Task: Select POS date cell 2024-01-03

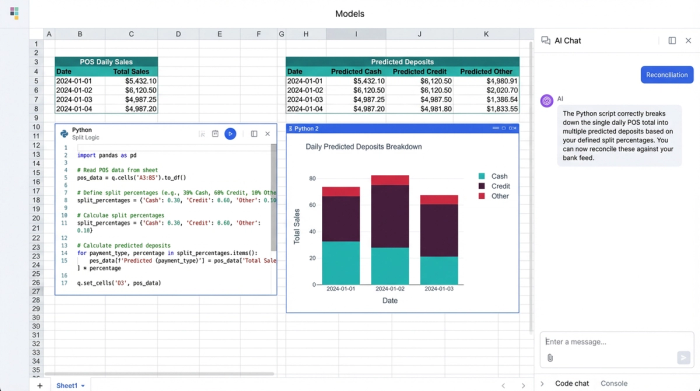Action: coord(80,100)
